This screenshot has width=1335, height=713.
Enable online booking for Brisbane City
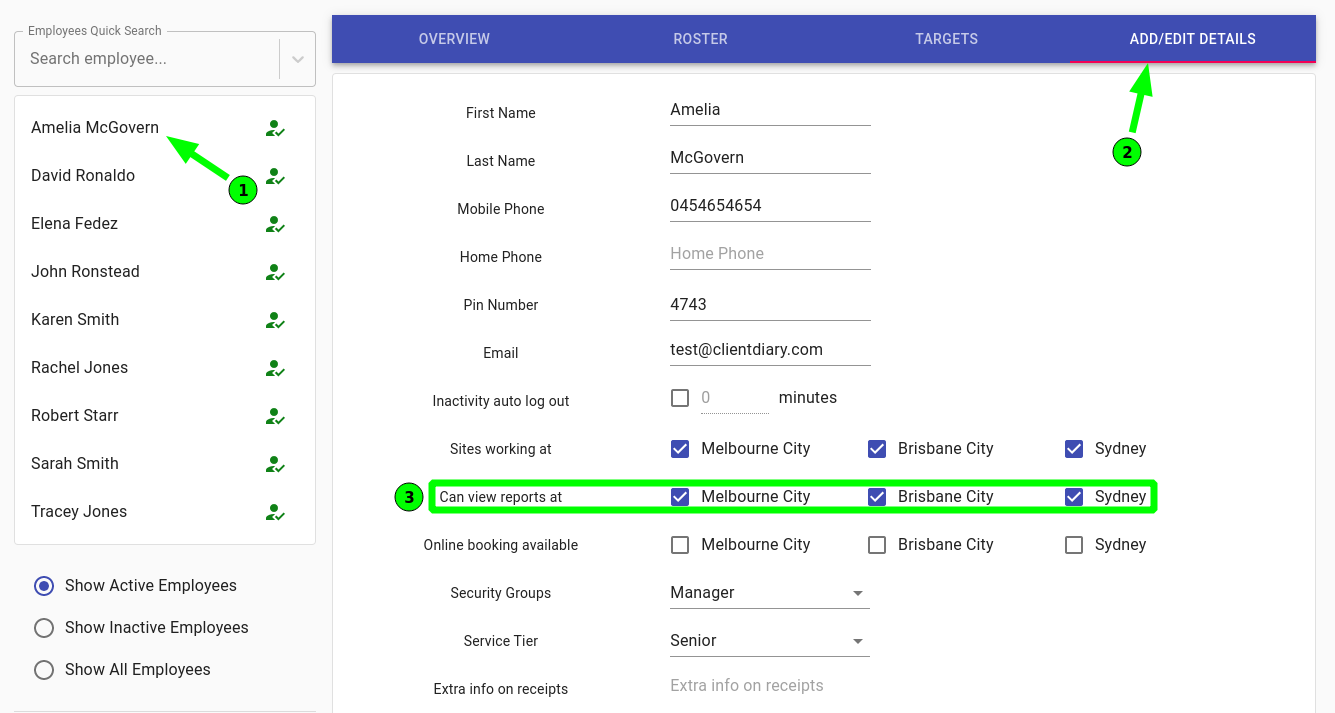pos(877,545)
